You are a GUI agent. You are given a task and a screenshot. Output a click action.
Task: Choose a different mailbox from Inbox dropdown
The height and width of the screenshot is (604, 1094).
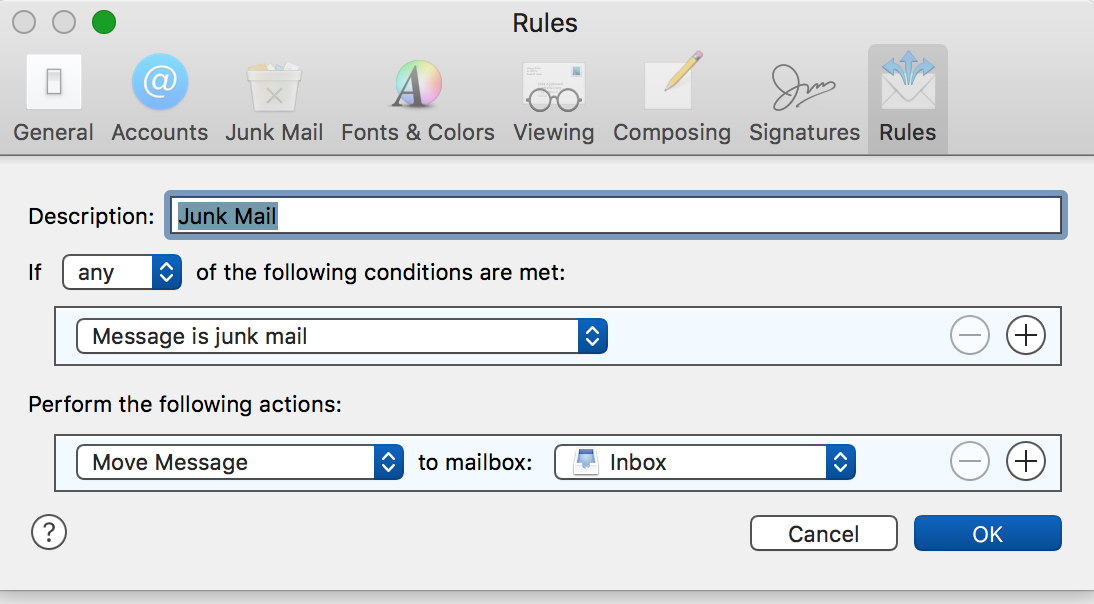tap(705, 462)
